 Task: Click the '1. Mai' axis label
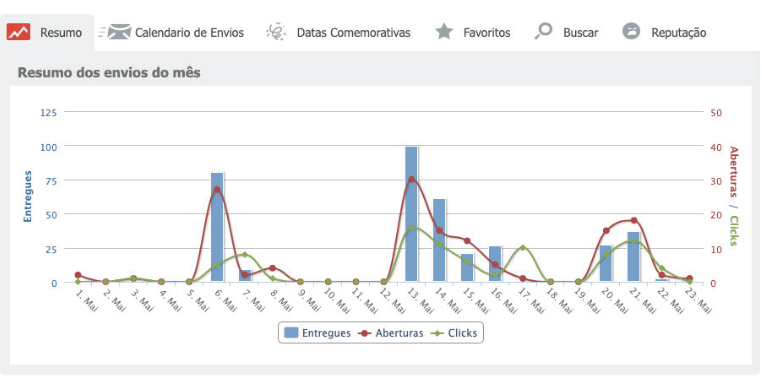[x=87, y=300]
